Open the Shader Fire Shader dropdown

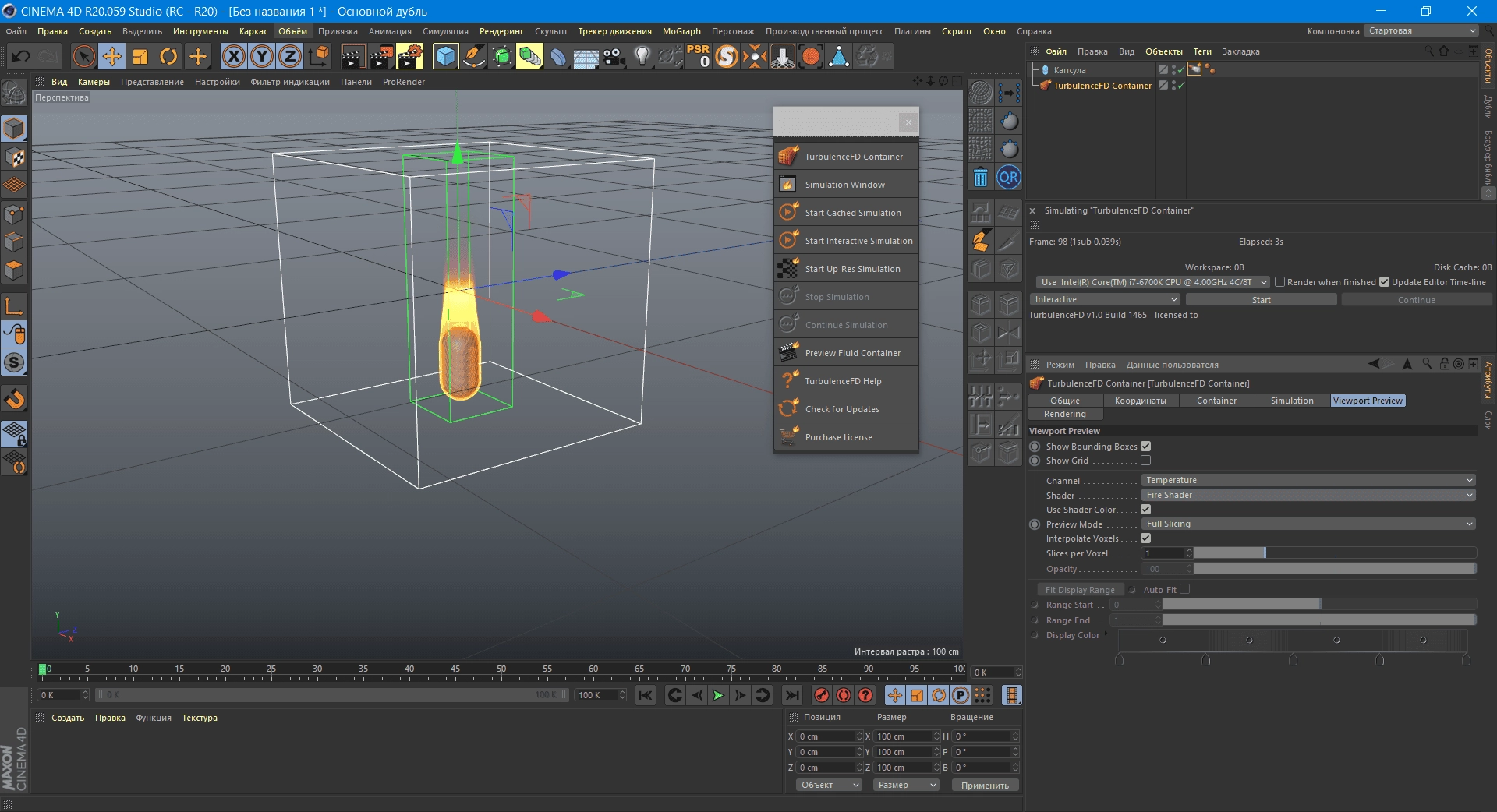tap(1308, 495)
